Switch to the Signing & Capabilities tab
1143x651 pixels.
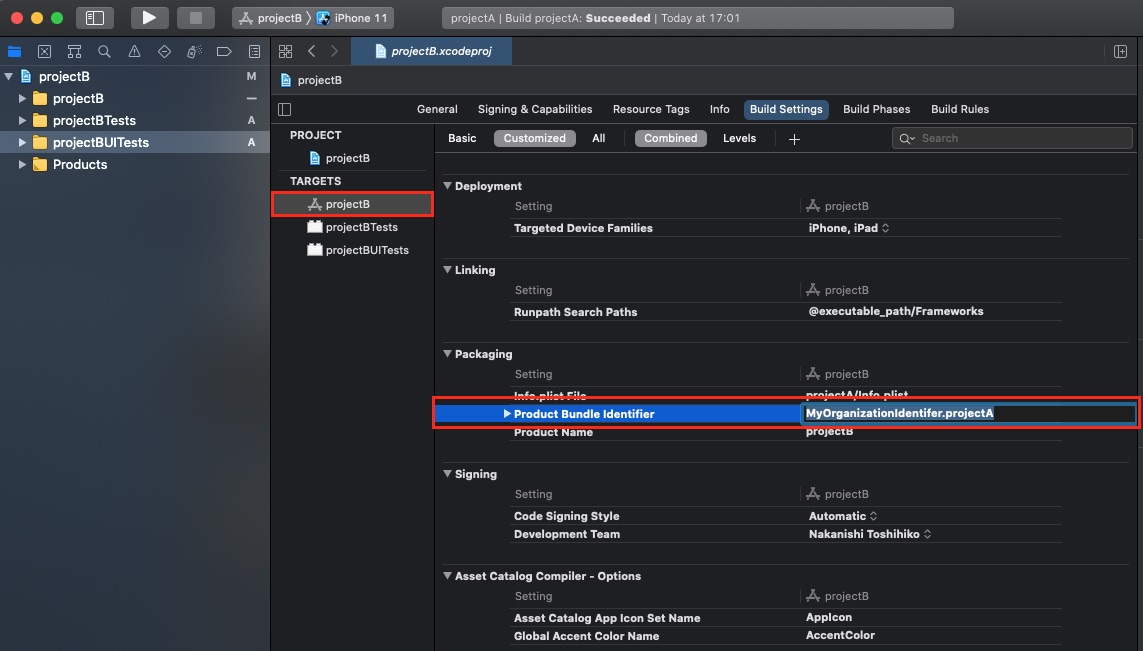click(535, 109)
